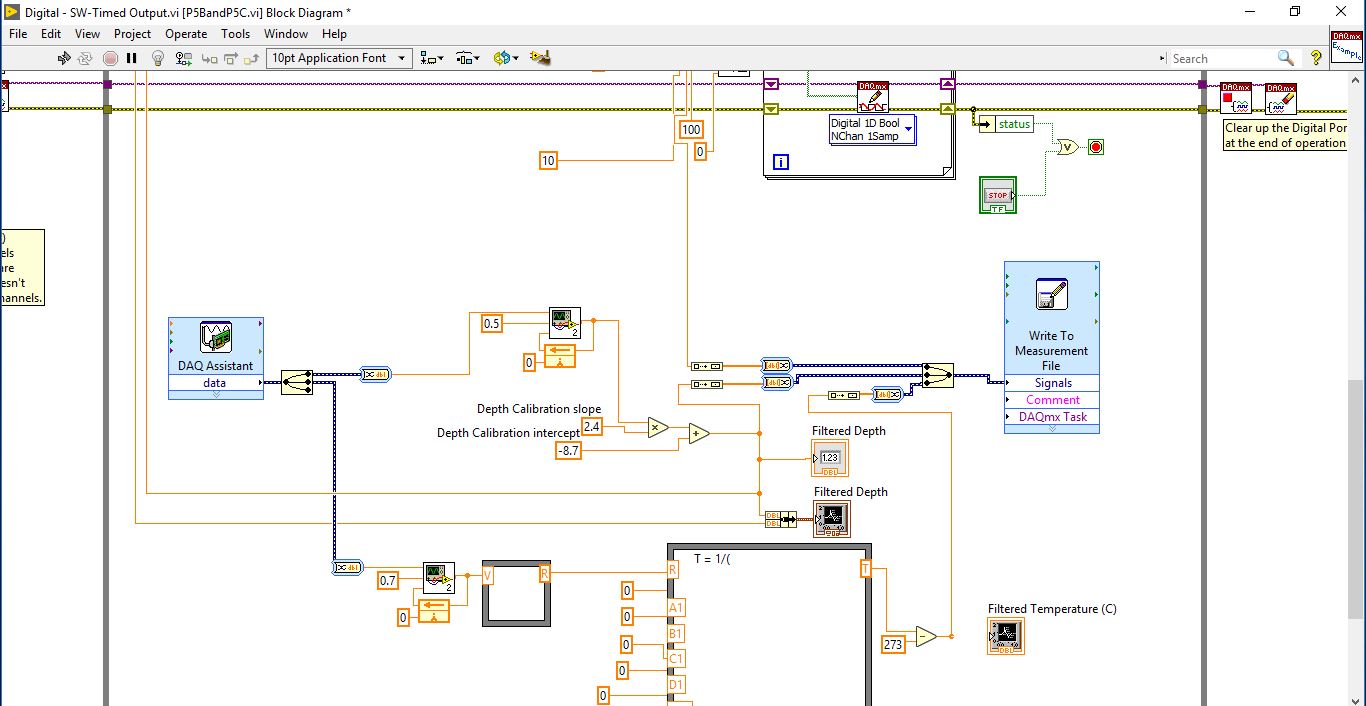Expand the DAQ Assistant bottom chevron

coord(216,395)
